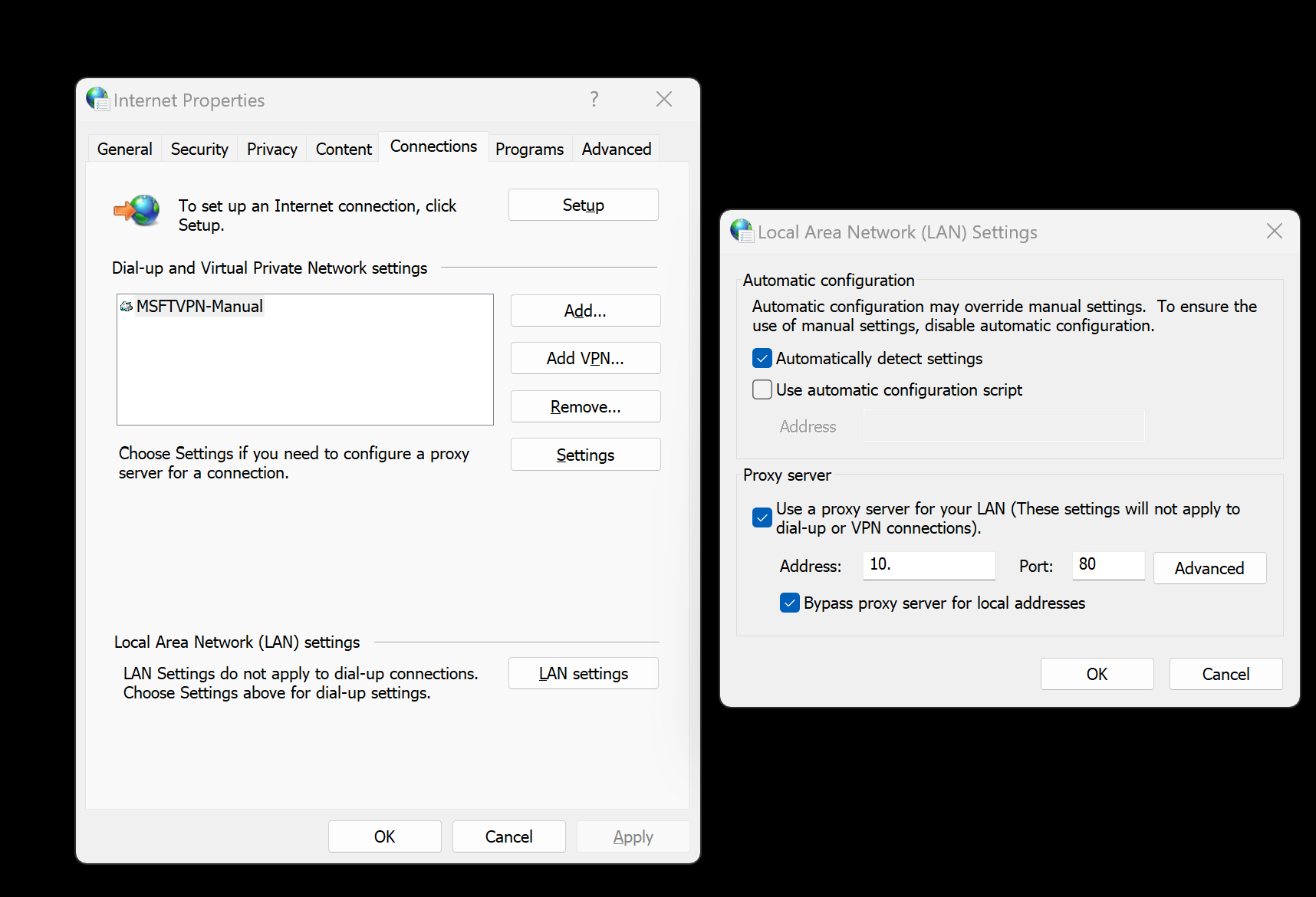Switch to the Advanced tab
The width and height of the screenshot is (1316, 897).
pyautogui.click(x=617, y=149)
